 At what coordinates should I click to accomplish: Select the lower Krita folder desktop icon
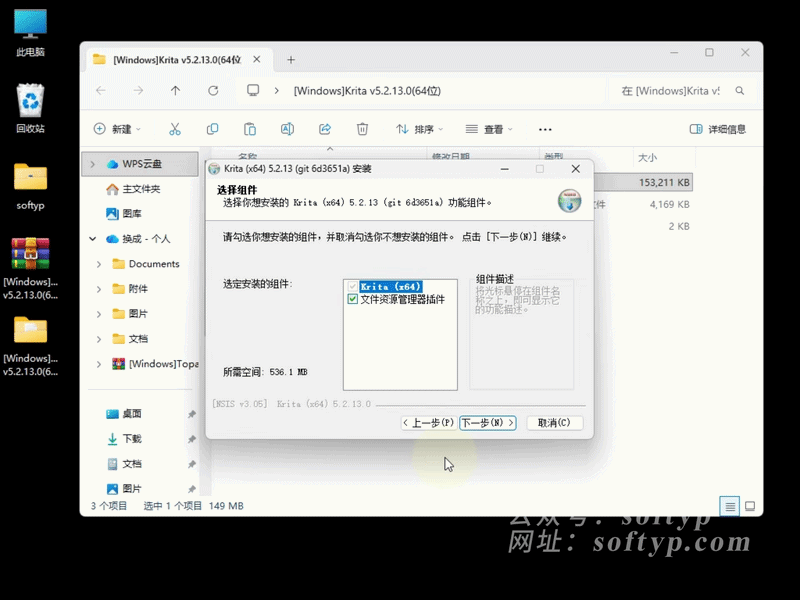[30, 346]
